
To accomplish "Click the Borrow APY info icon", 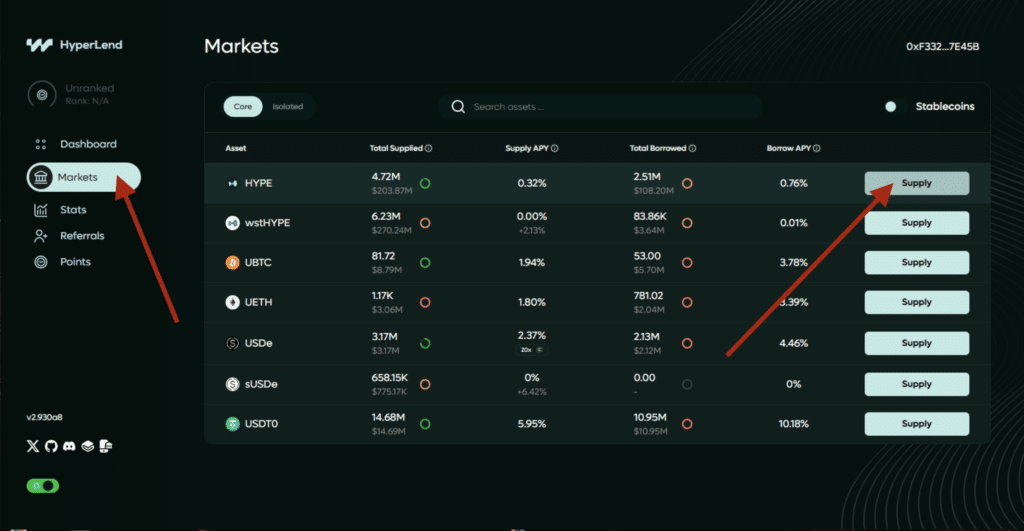I will coord(816,148).
